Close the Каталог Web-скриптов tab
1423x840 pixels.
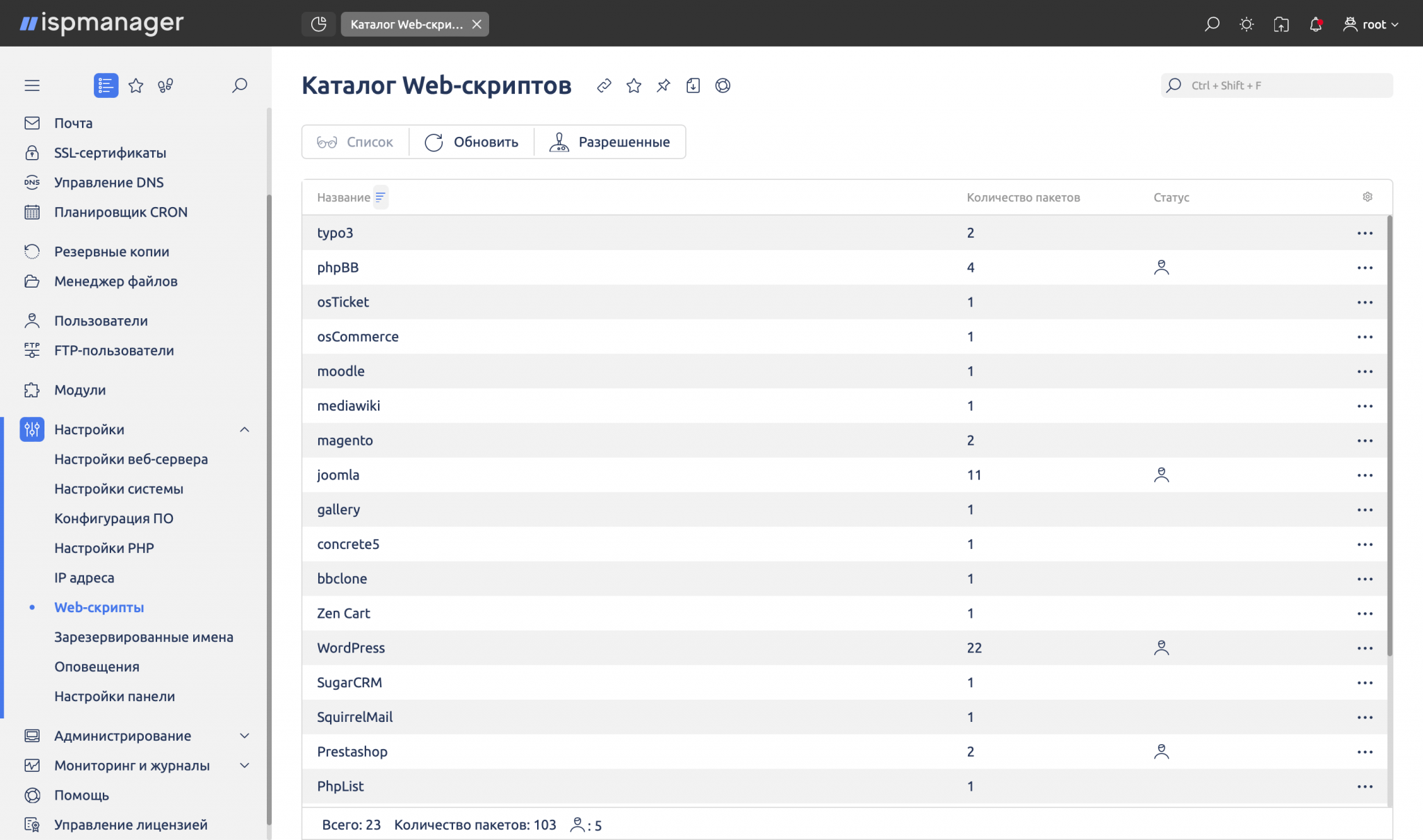click(477, 24)
